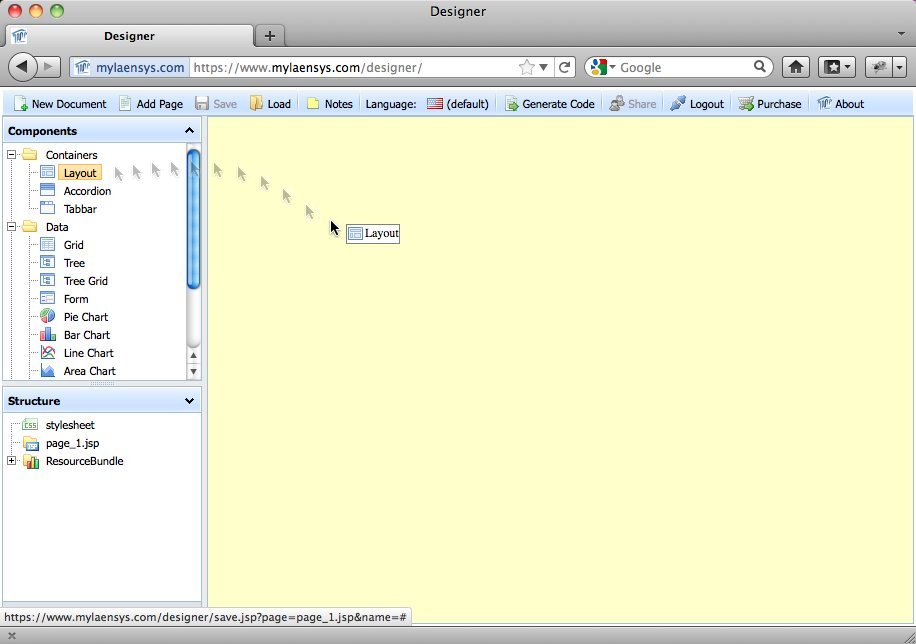Click the Load button
The width and height of the screenshot is (916, 644).
[x=265, y=103]
